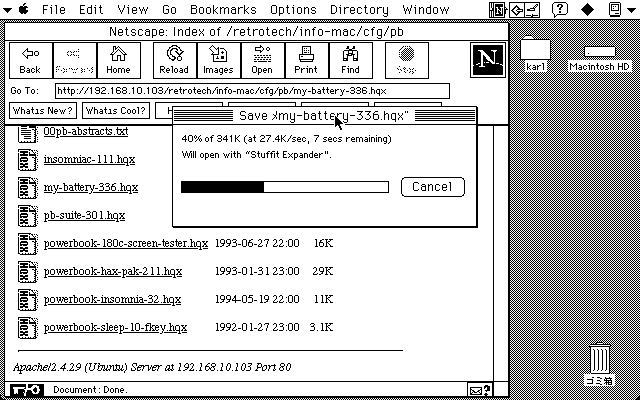Open the Directory menu
The width and height of the screenshot is (640, 400).
[359, 9]
